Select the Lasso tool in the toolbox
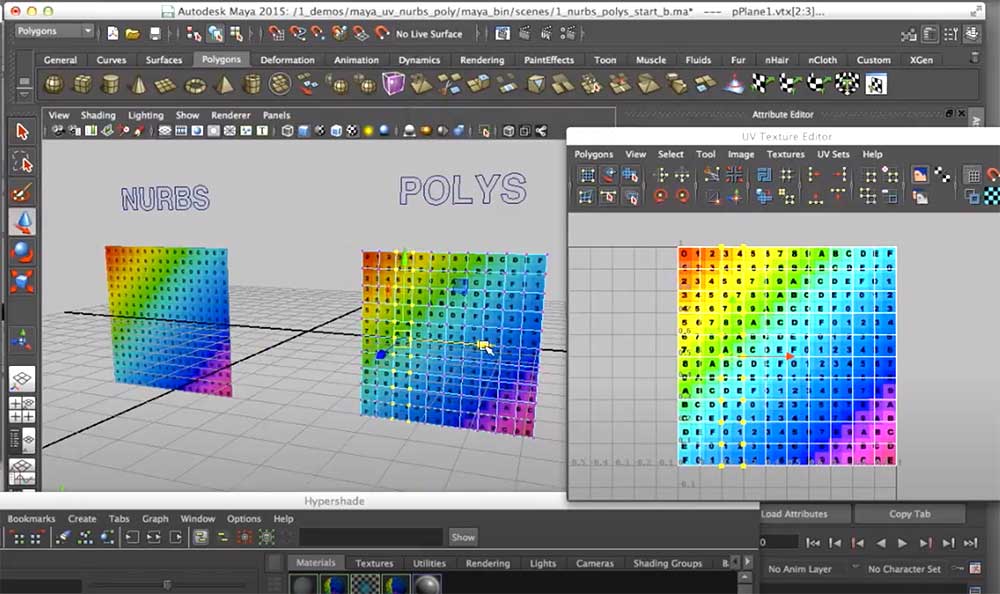 click(x=21, y=160)
